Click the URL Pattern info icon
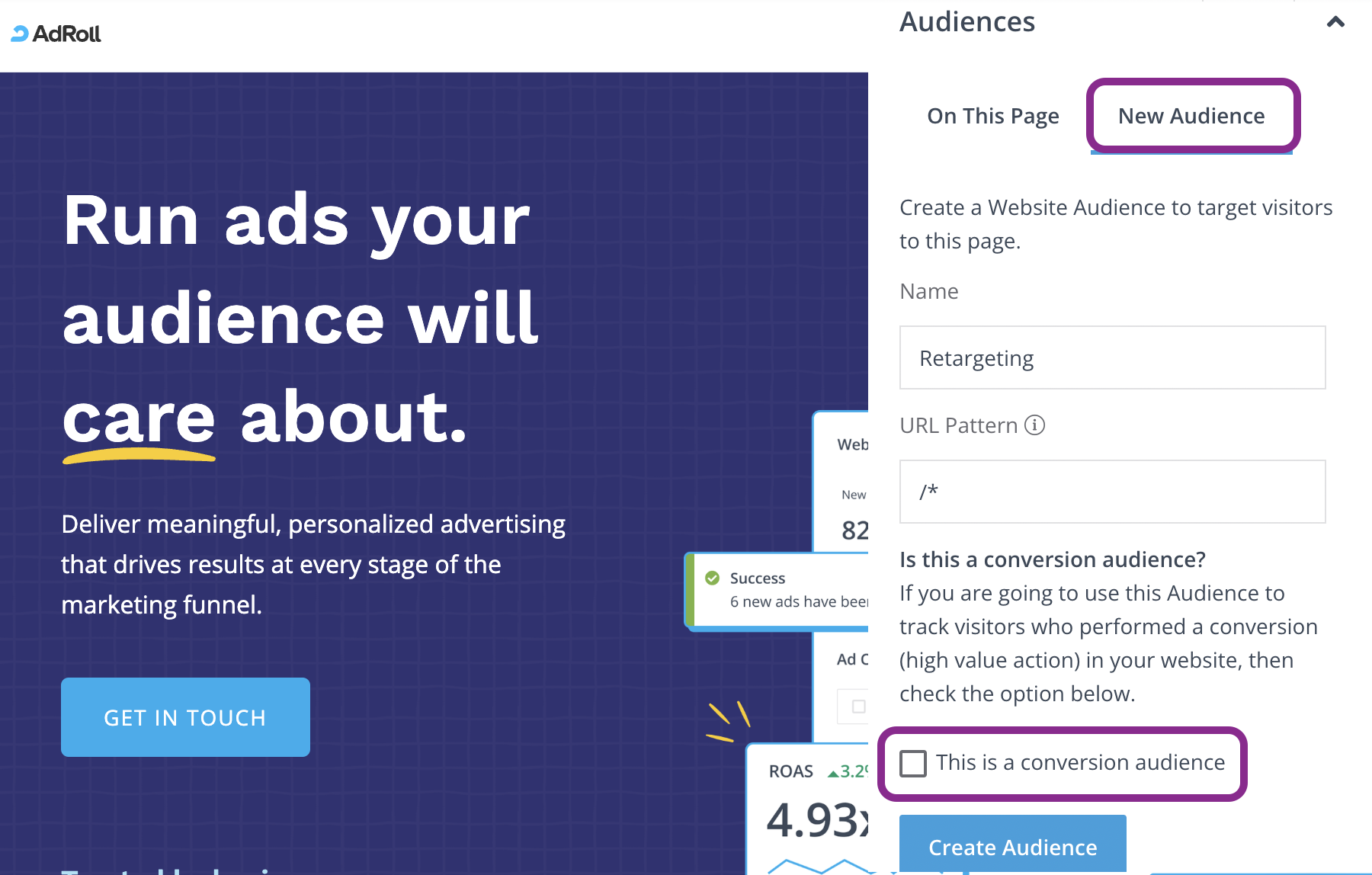The image size is (1372, 875). click(1034, 425)
